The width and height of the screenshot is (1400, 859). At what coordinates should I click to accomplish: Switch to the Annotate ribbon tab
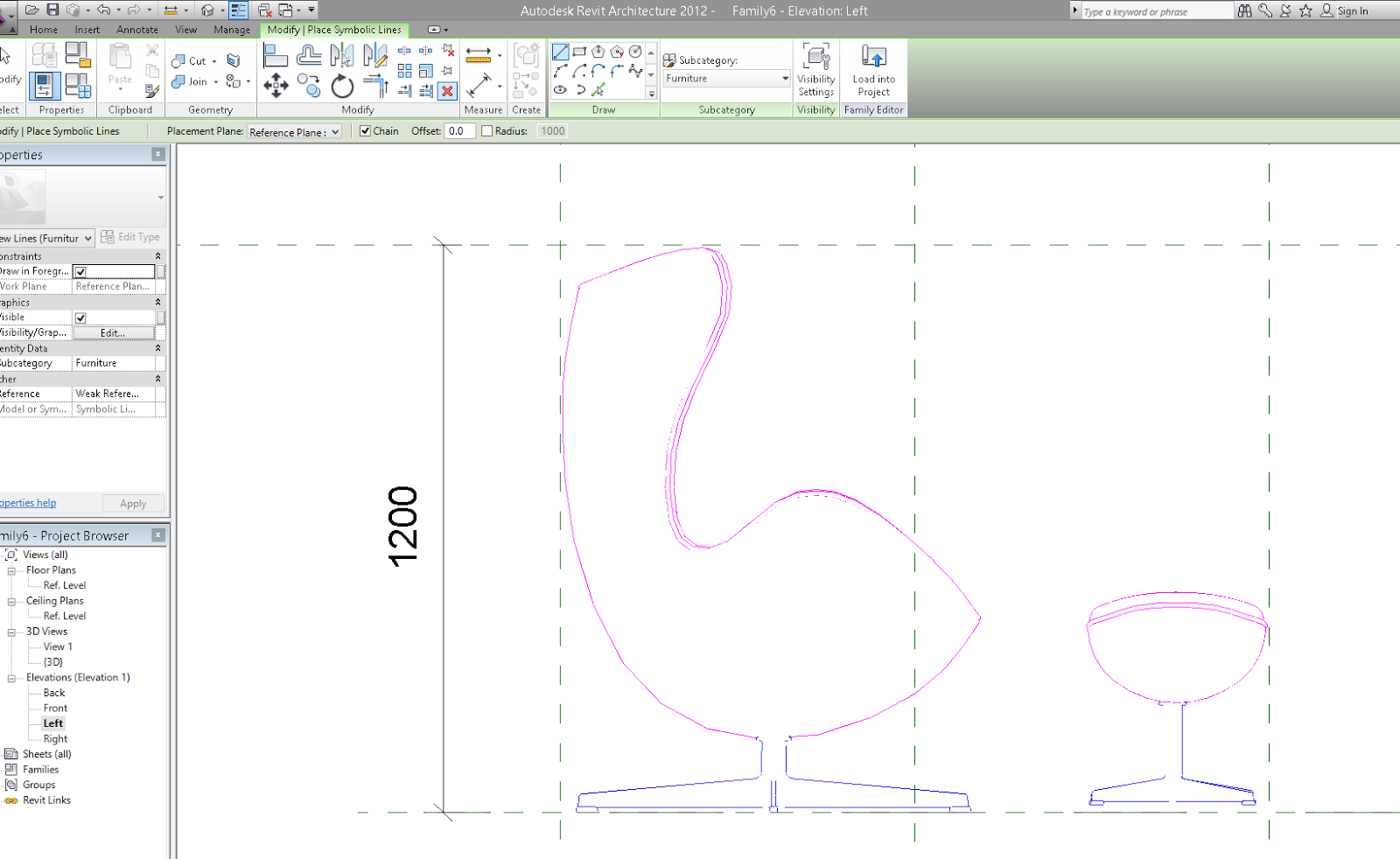point(137,29)
